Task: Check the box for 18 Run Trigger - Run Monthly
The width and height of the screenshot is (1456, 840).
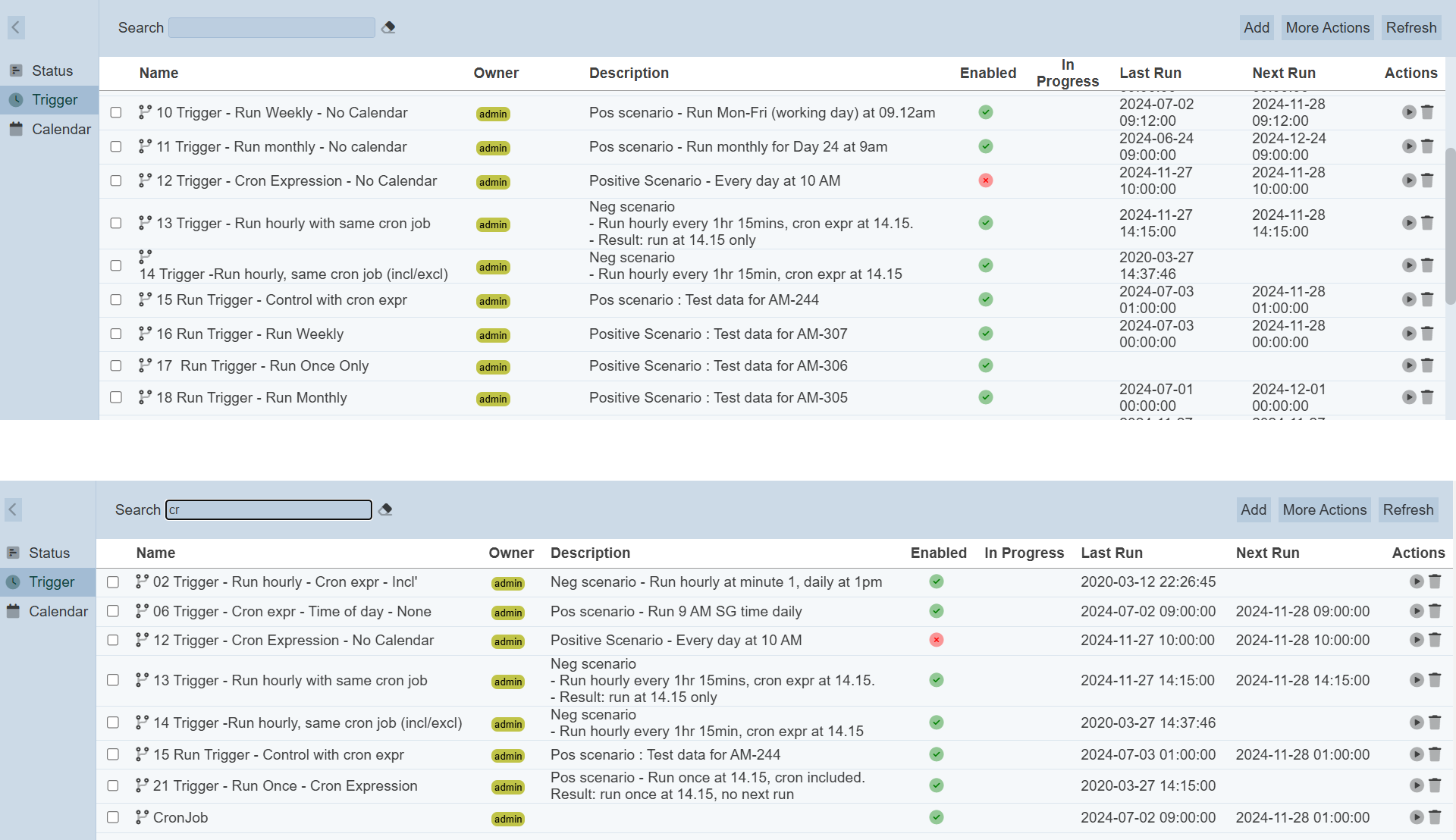Action: click(116, 397)
